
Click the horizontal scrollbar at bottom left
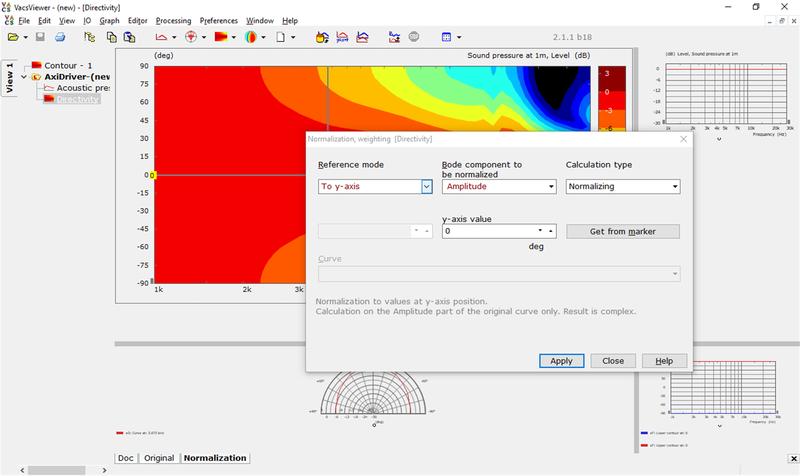(60, 470)
